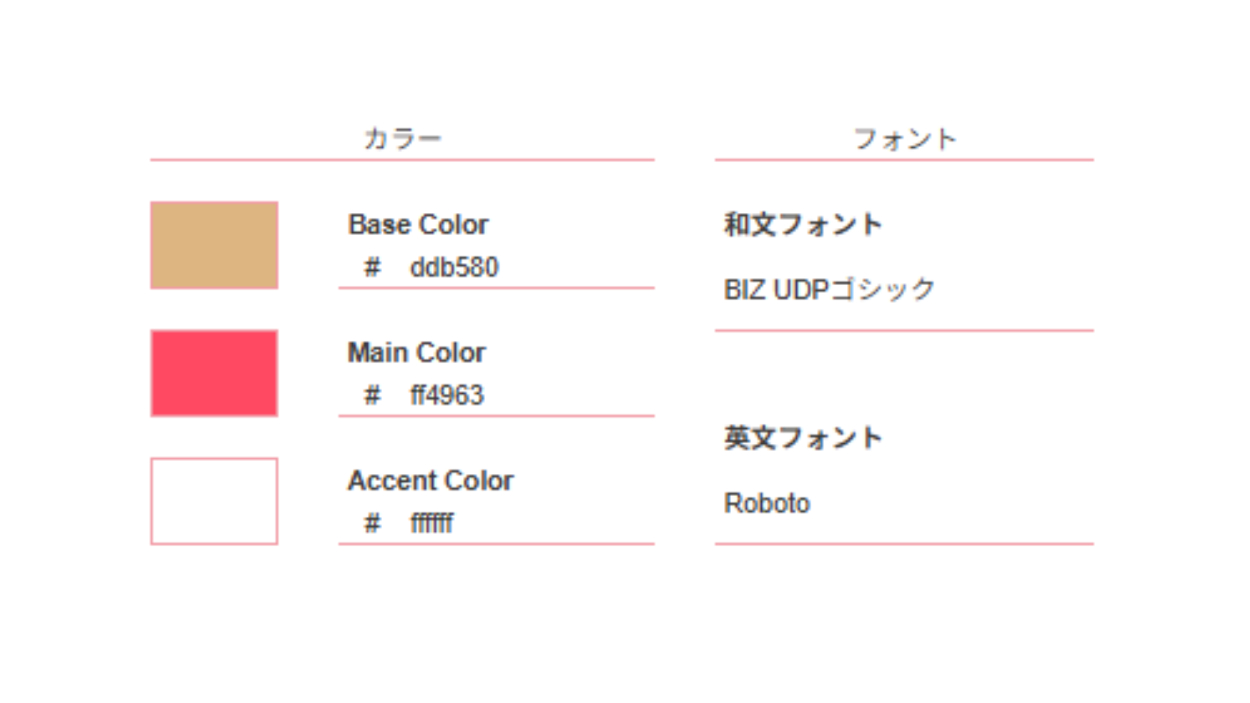1250x703 pixels.
Task: Click the # symbol beside ffffff
Action: pyautogui.click(x=372, y=524)
